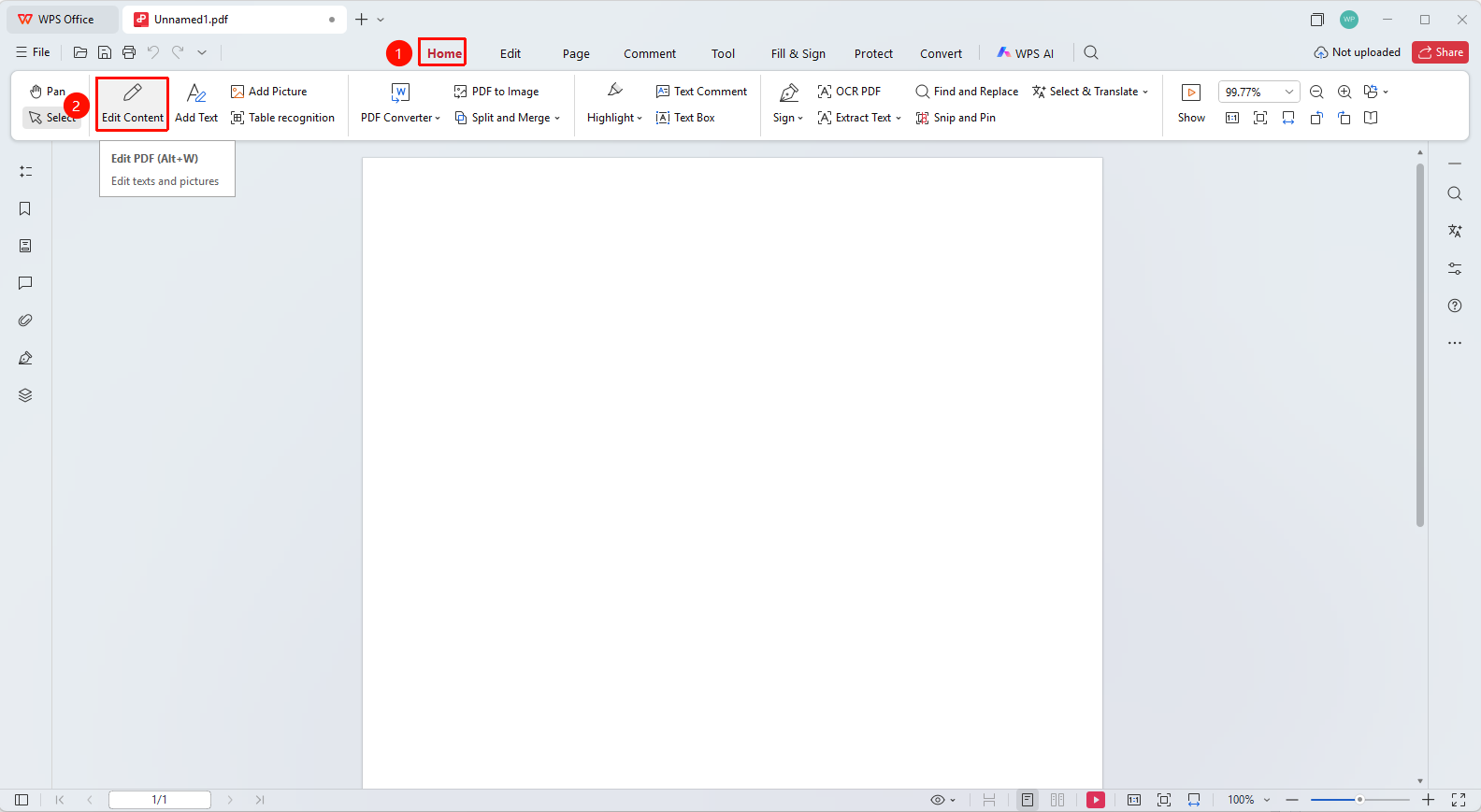1481x812 pixels.
Task: Start slideshow with Show button
Action: [1191, 104]
